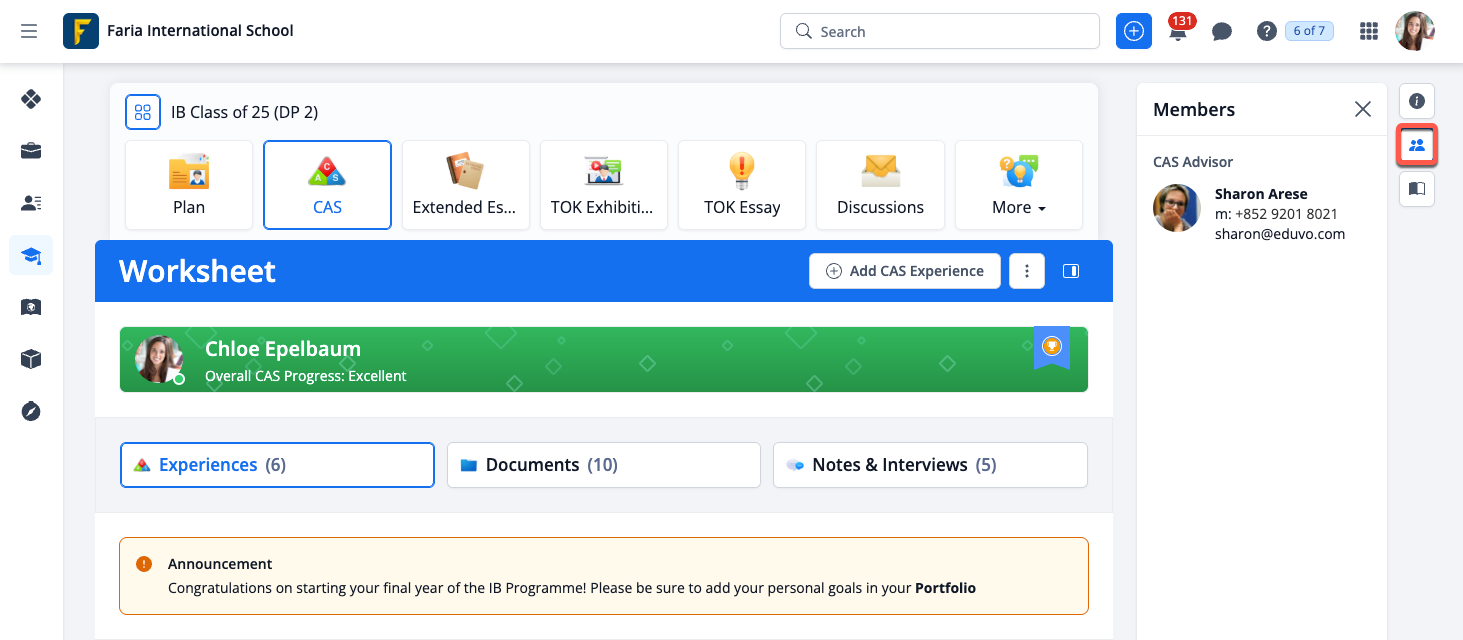This screenshot has width=1463, height=640.
Task: Toggle the info panel icon
Action: click(x=1416, y=101)
